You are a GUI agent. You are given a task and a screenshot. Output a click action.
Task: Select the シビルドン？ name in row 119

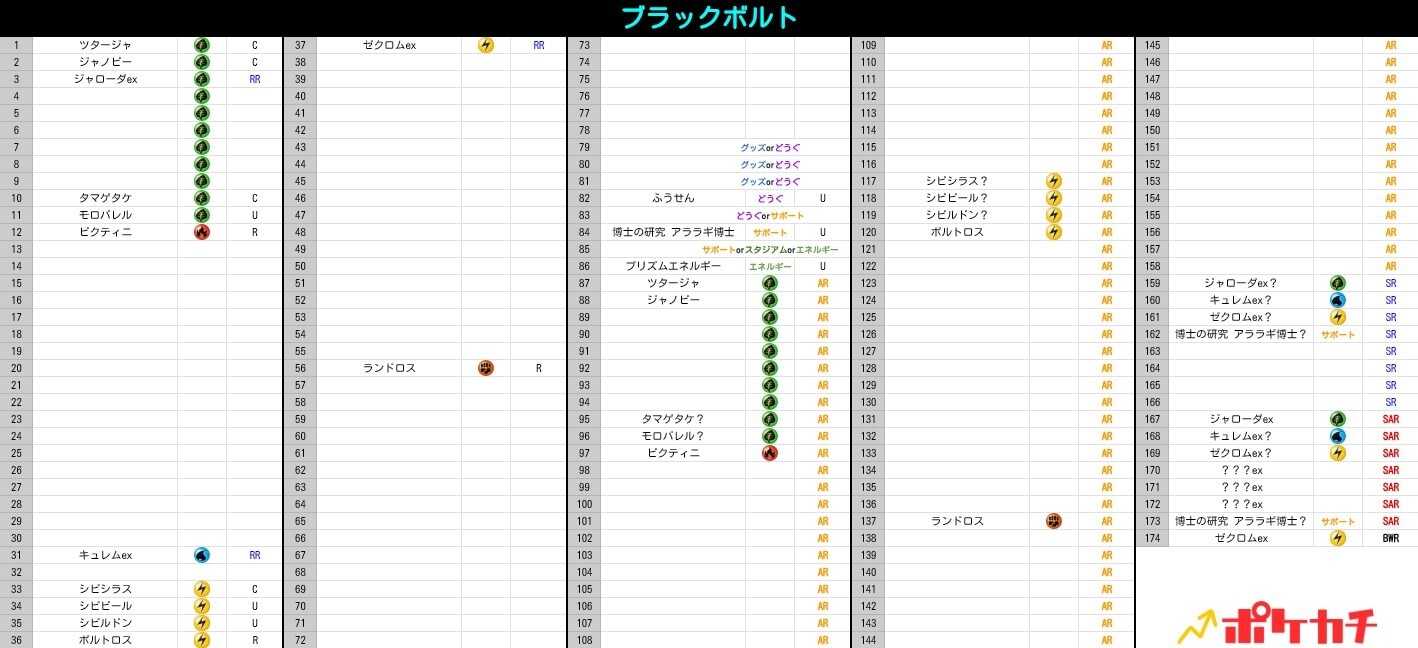pyautogui.click(x=957, y=215)
